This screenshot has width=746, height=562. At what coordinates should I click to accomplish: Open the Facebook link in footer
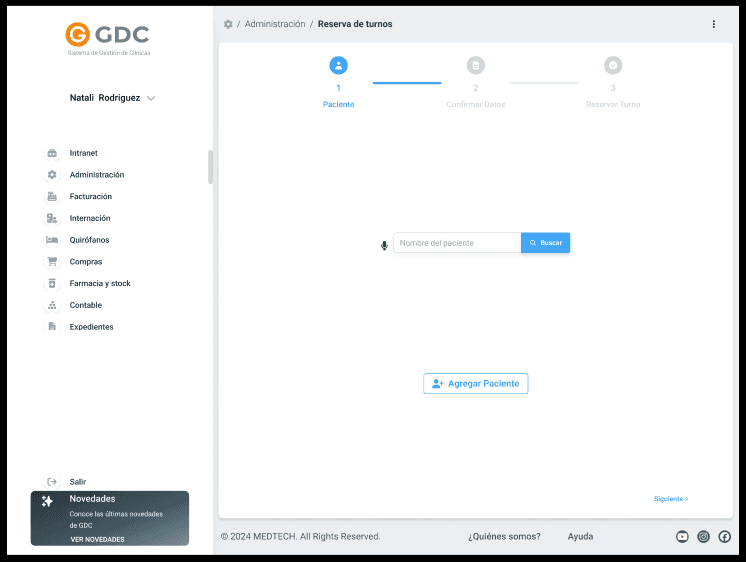point(724,537)
